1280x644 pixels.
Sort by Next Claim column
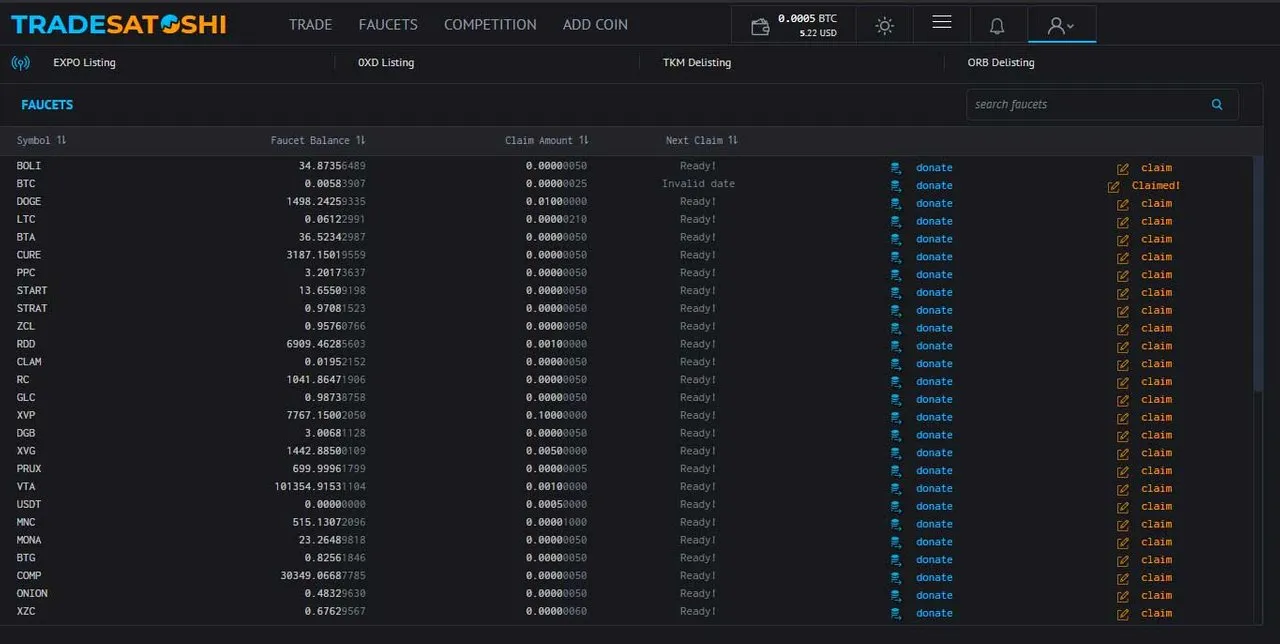tap(702, 140)
